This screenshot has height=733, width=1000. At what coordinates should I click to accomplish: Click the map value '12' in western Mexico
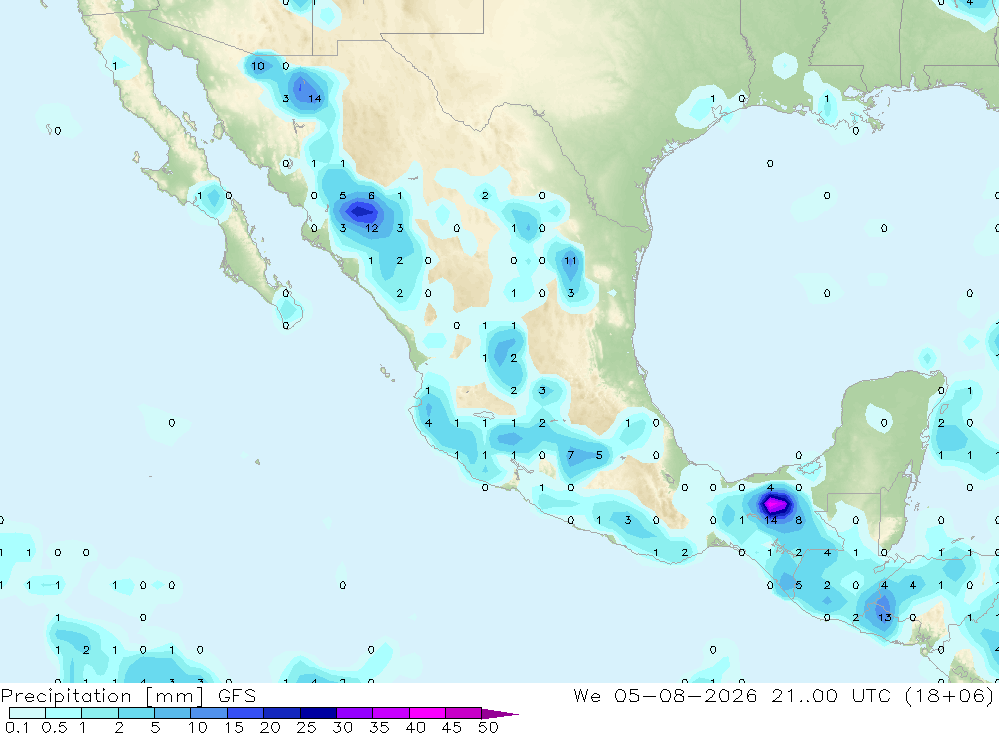pos(372,228)
